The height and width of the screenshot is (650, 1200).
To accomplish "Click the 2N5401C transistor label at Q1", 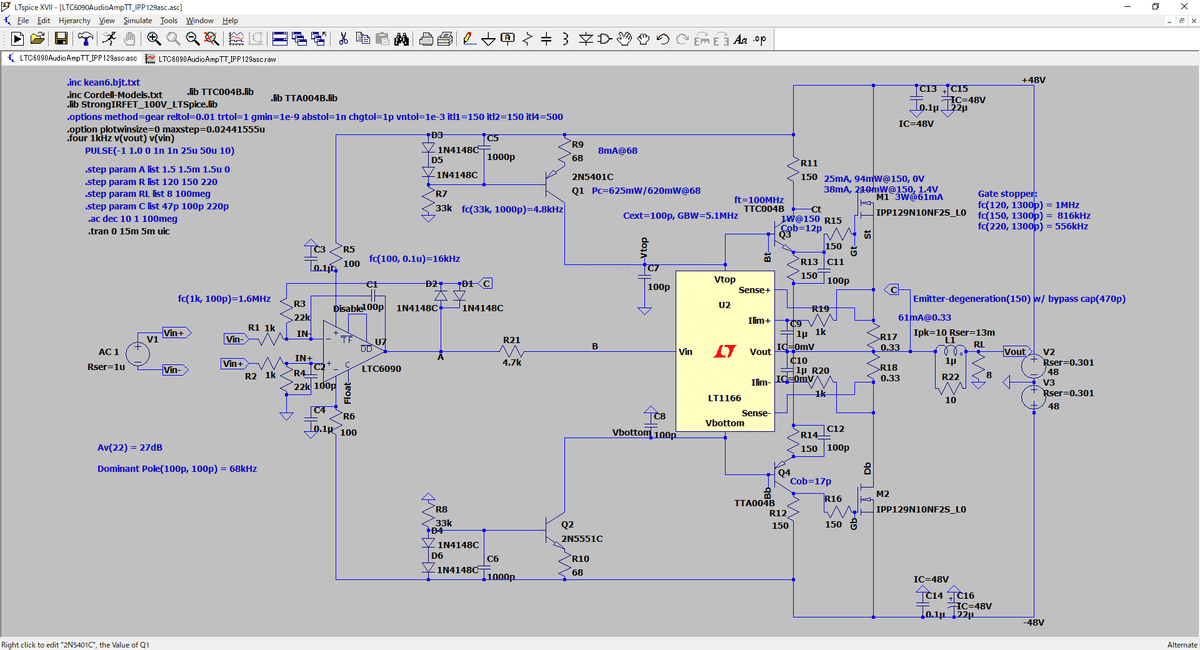I will (x=593, y=176).
